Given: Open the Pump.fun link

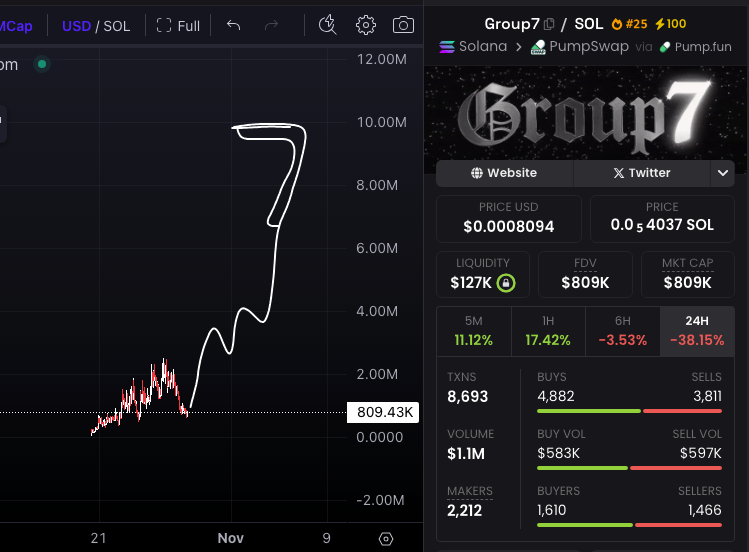Looking at the screenshot, I should pyautogui.click(x=695, y=47).
